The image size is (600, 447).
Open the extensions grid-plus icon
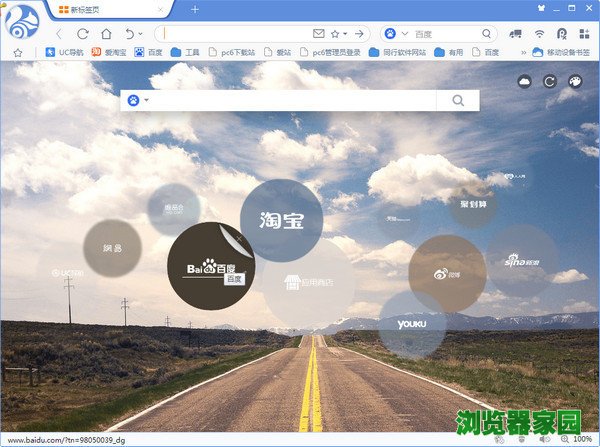pos(584,34)
